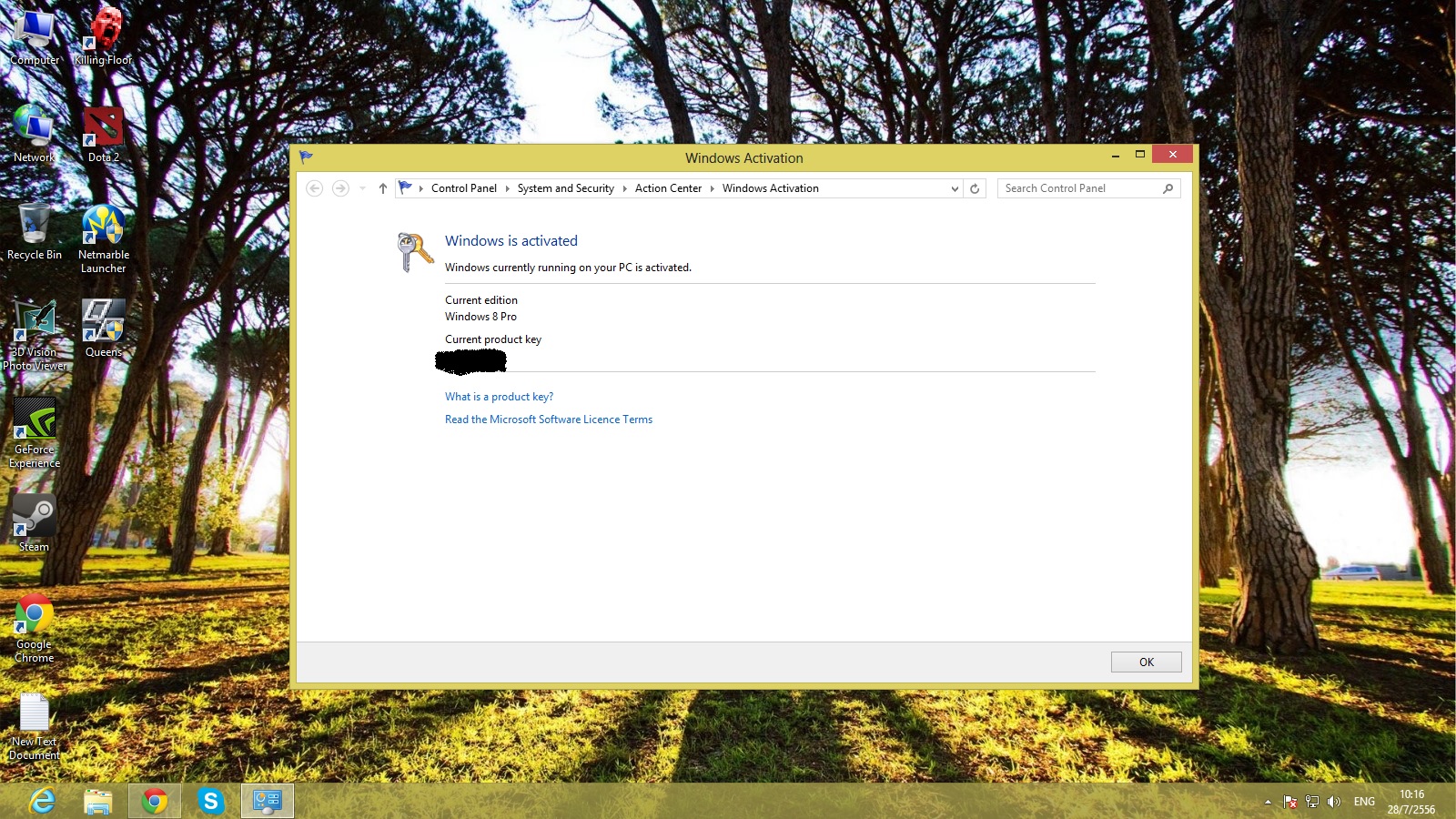Select the New Text Document file

tap(35, 726)
